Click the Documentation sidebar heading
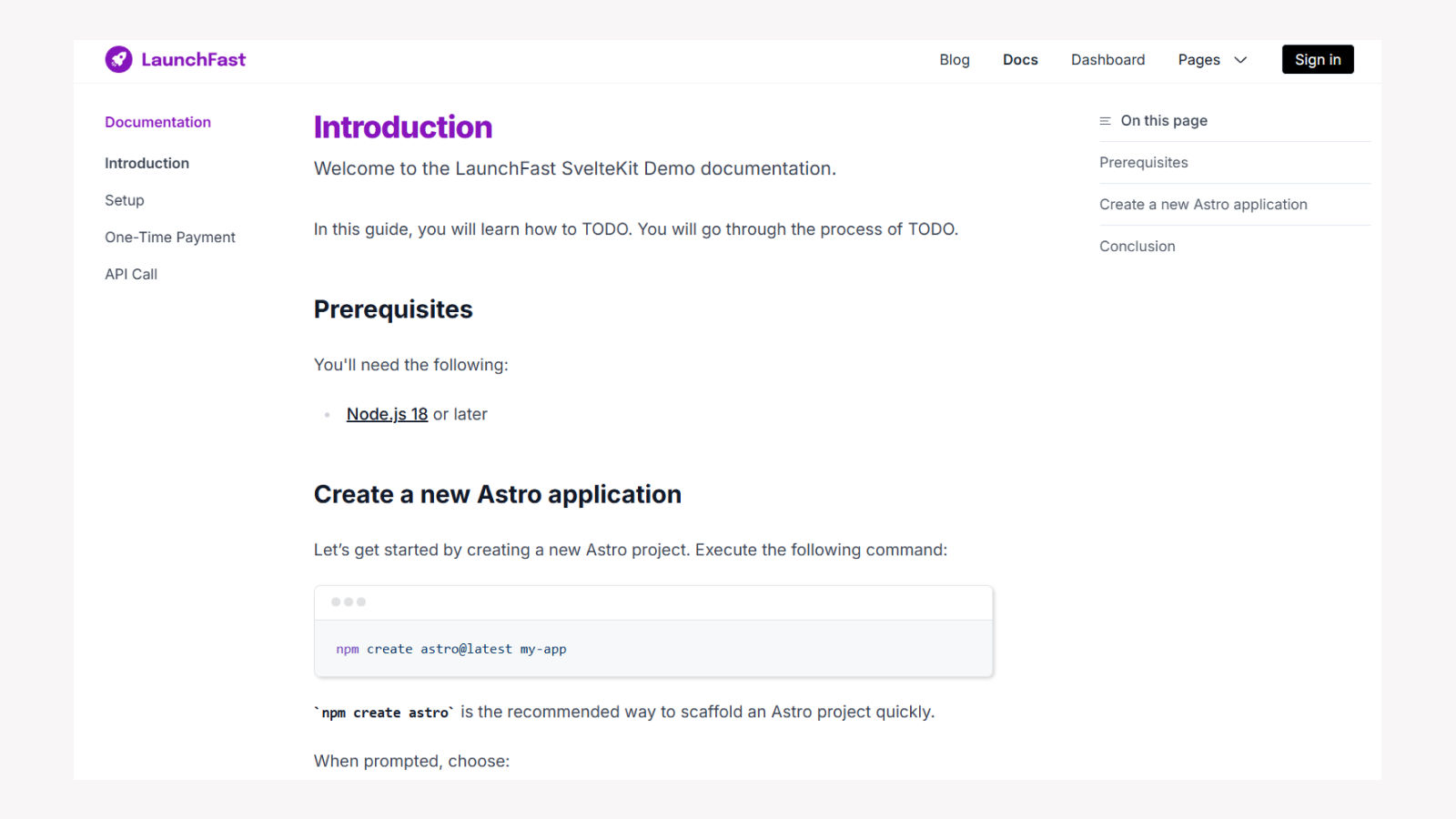The height and width of the screenshot is (819, 1456). click(157, 122)
